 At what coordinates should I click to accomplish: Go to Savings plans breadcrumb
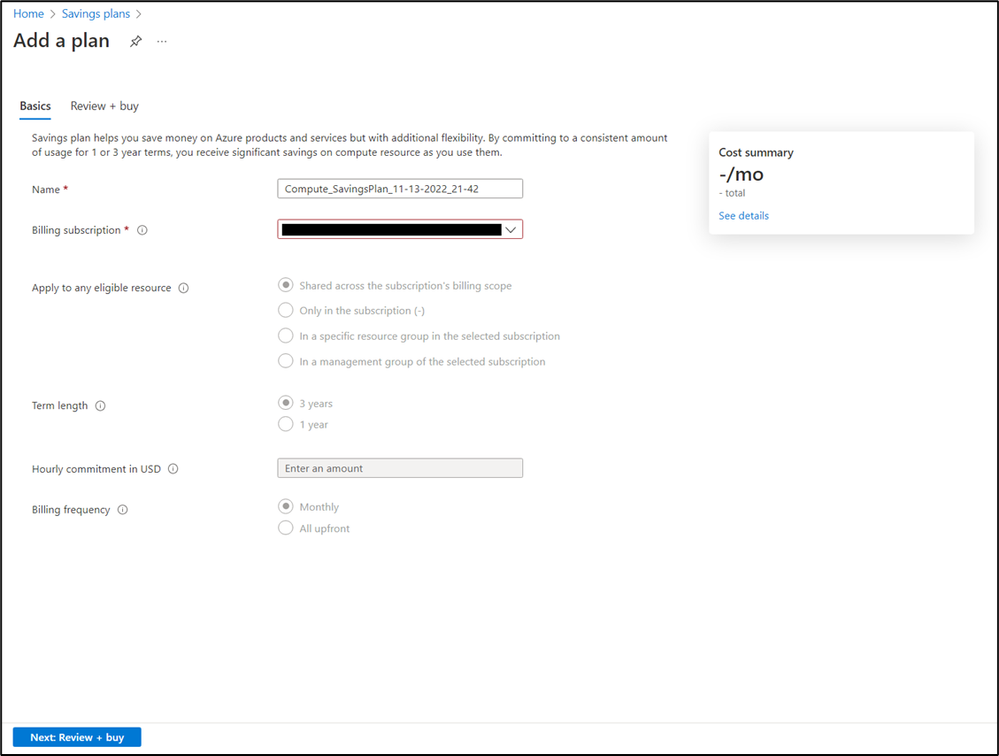(x=96, y=13)
